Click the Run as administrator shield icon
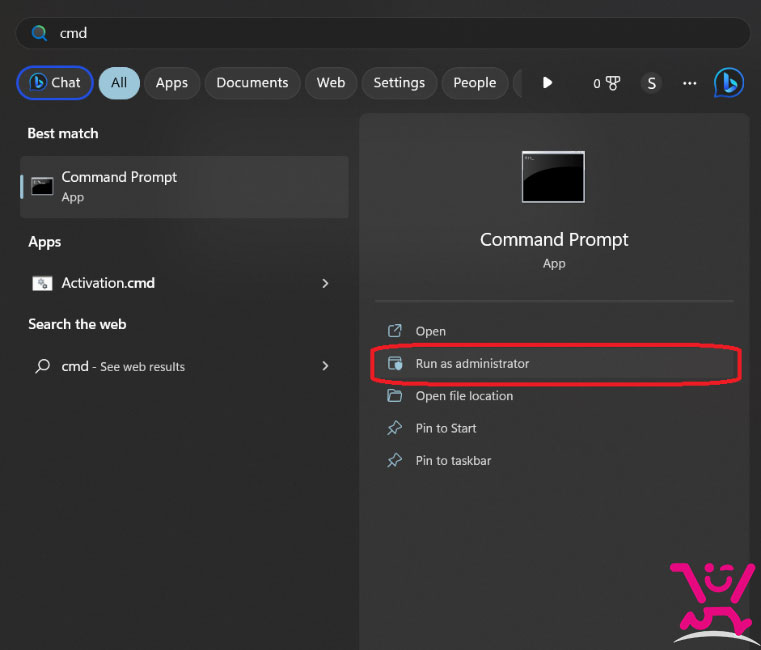 (395, 363)
